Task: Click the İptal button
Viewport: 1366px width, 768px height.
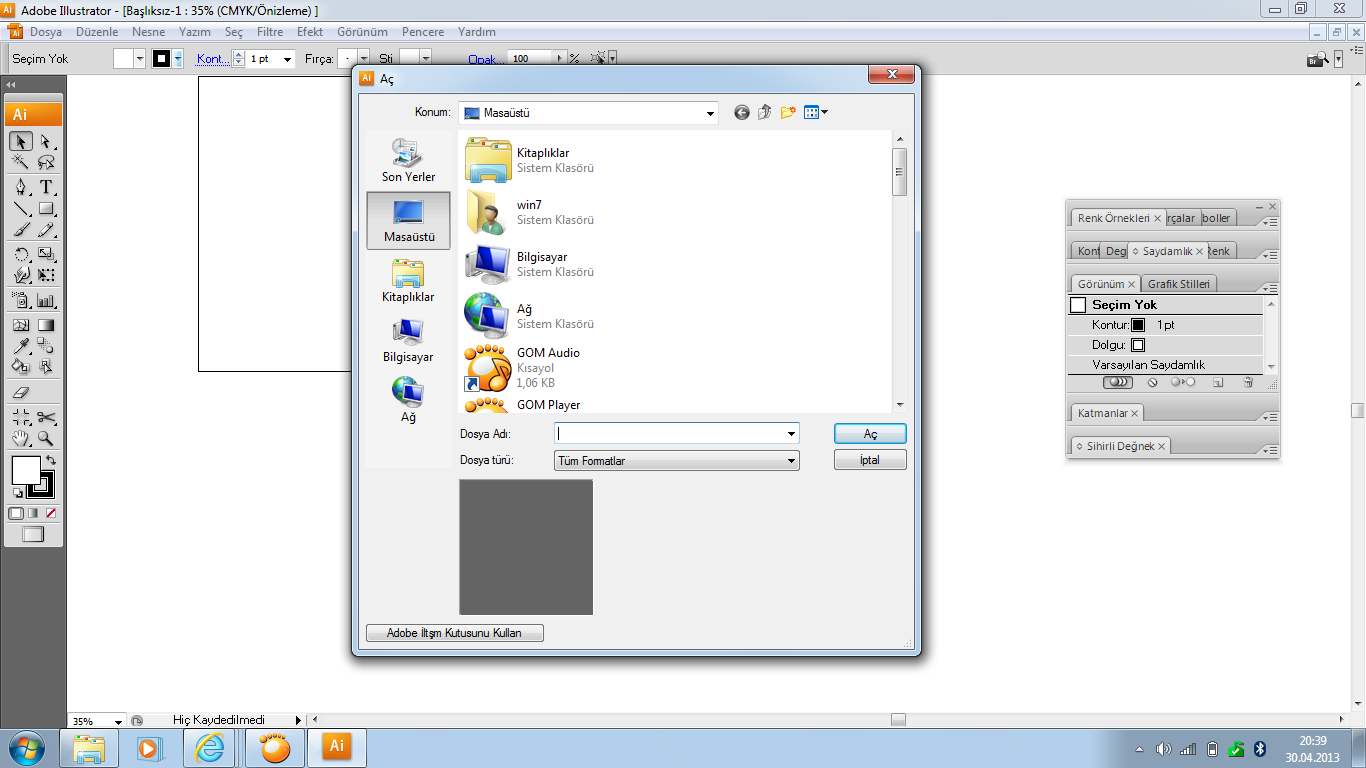Action: click(870, 460)
